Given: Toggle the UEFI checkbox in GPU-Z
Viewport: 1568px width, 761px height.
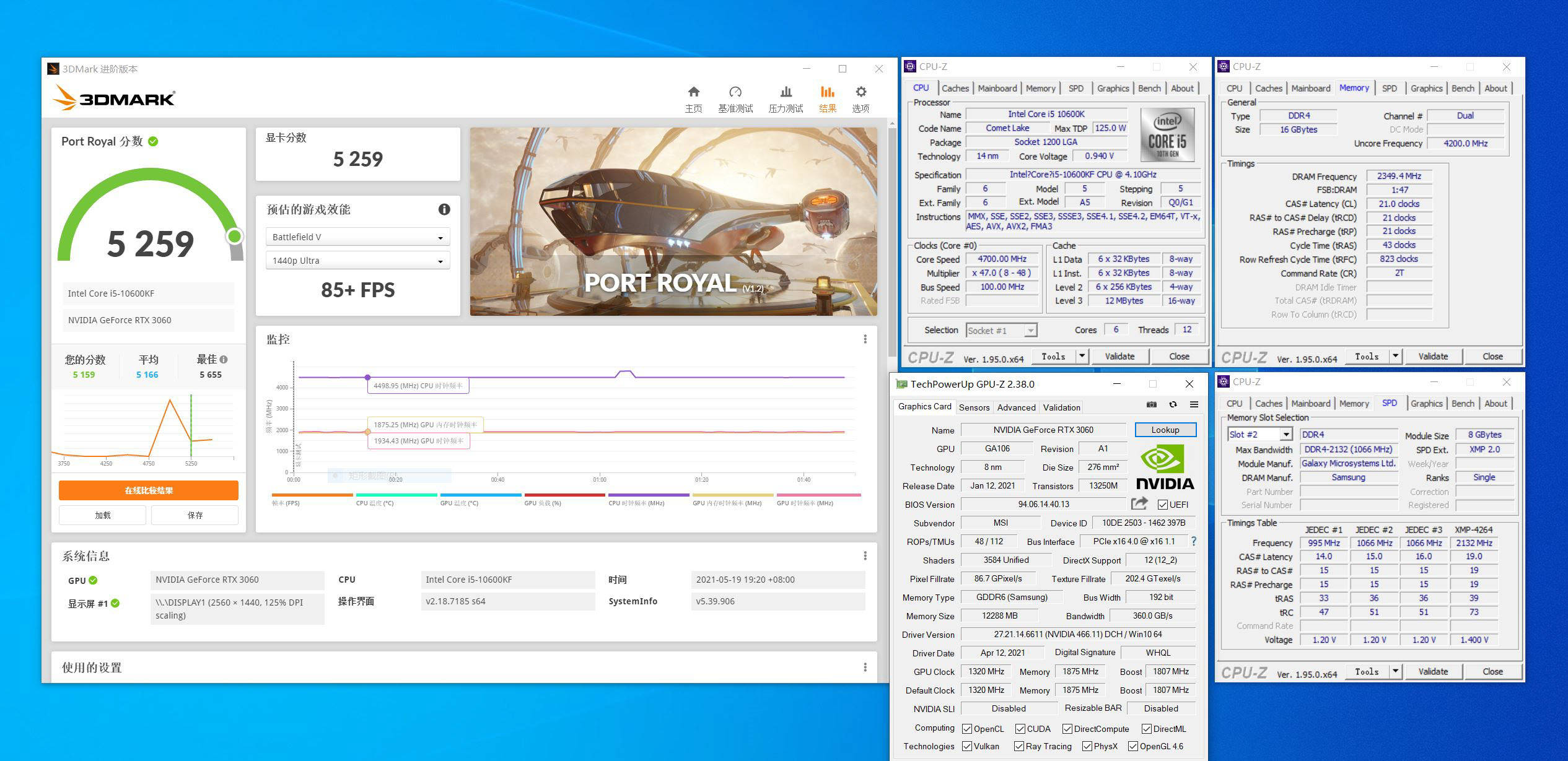Looking at the screenshot, I should pyautogui.click(x=1162, y=505).
